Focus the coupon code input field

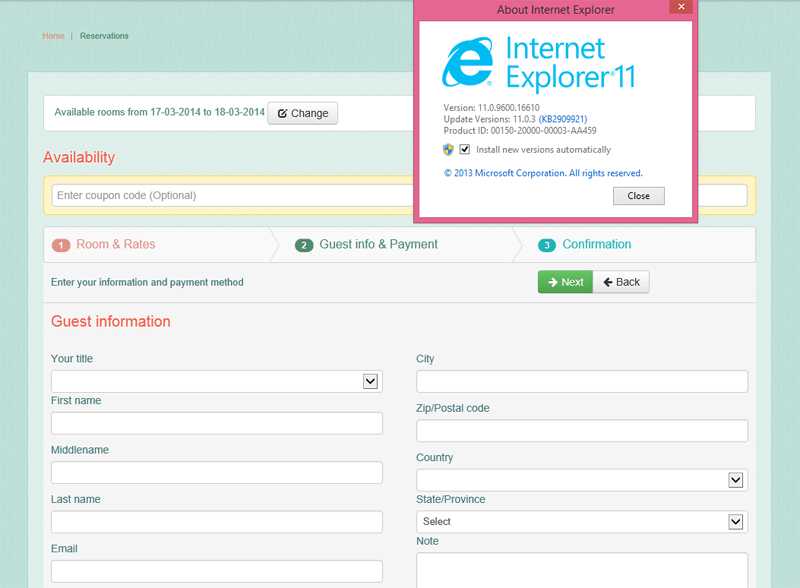[232, 195]
